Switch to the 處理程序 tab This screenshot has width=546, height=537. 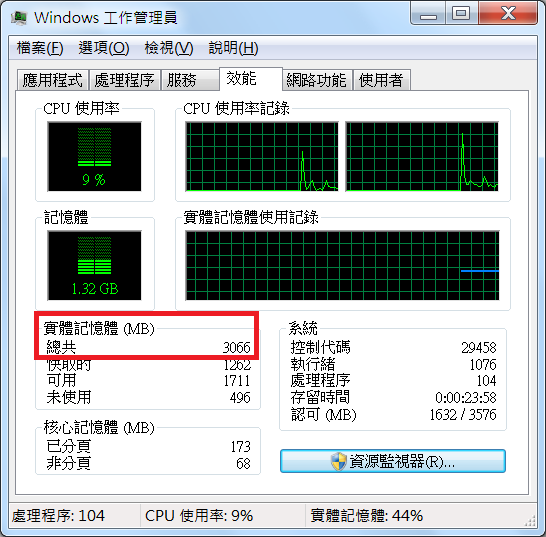pos(125,80)
